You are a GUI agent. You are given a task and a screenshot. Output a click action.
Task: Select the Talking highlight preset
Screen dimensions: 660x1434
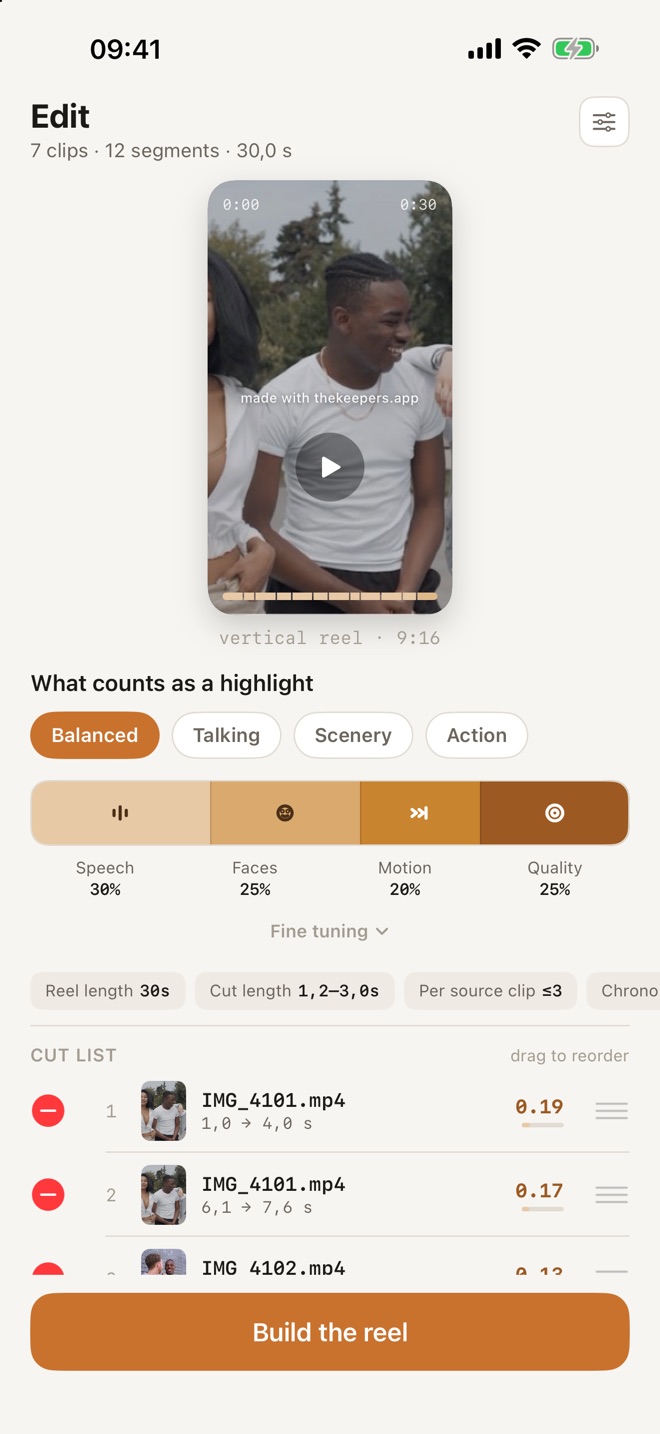[226, 735]
